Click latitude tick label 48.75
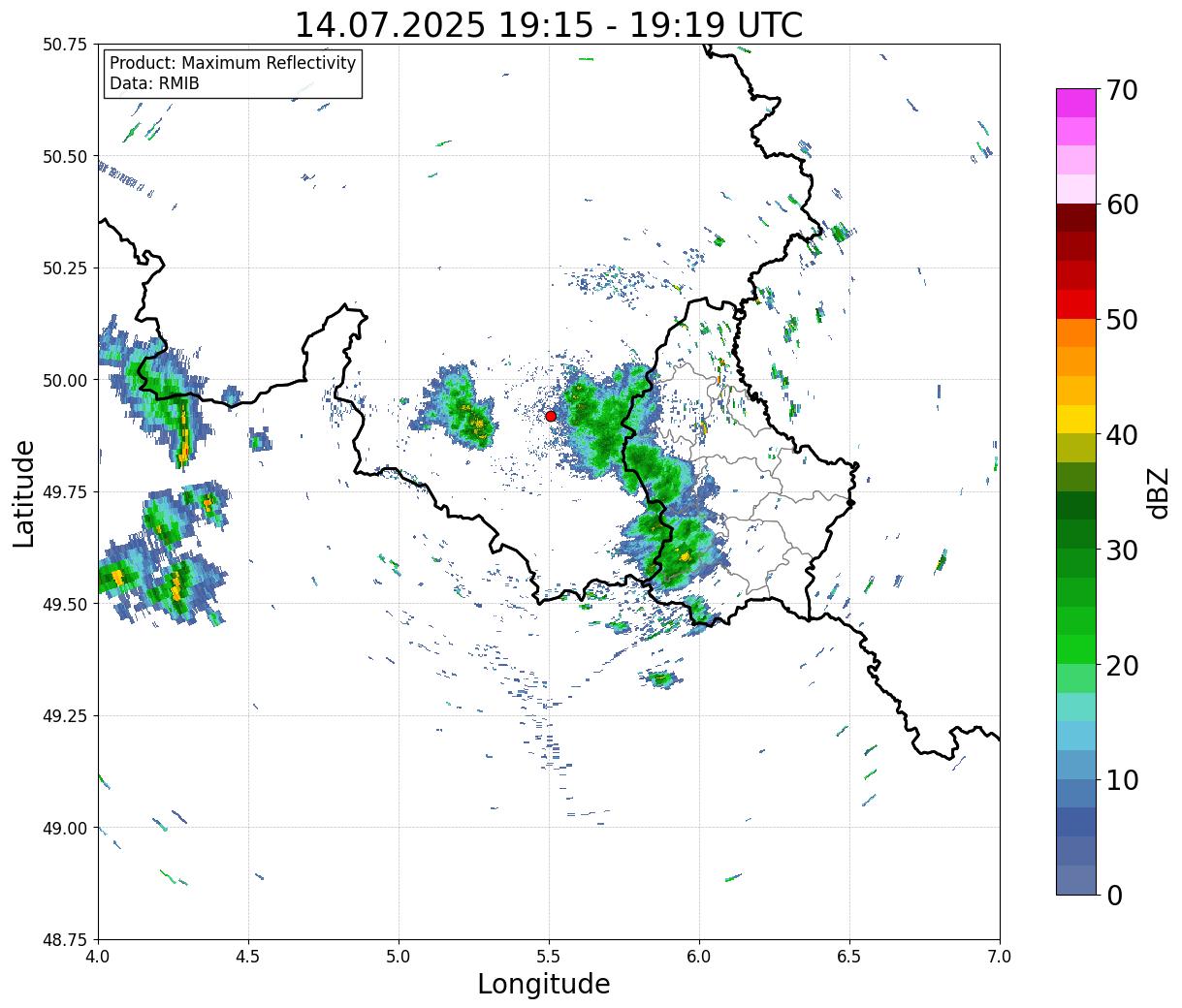This screenshot has height=1008, width=1182. coord(65,940)
